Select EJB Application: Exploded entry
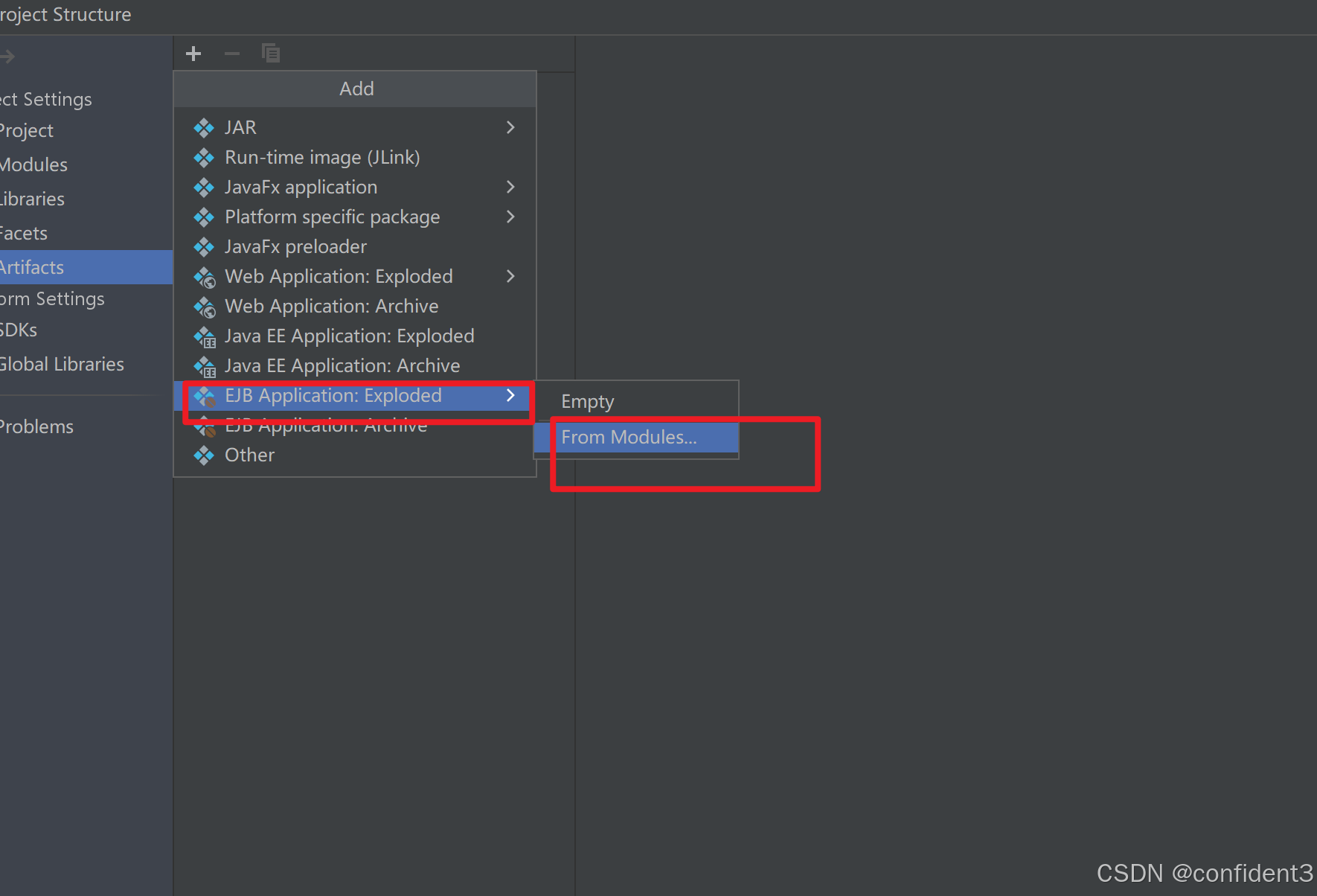The height and width of the screenshot is (896, 1317). click(x=355, y=395)
